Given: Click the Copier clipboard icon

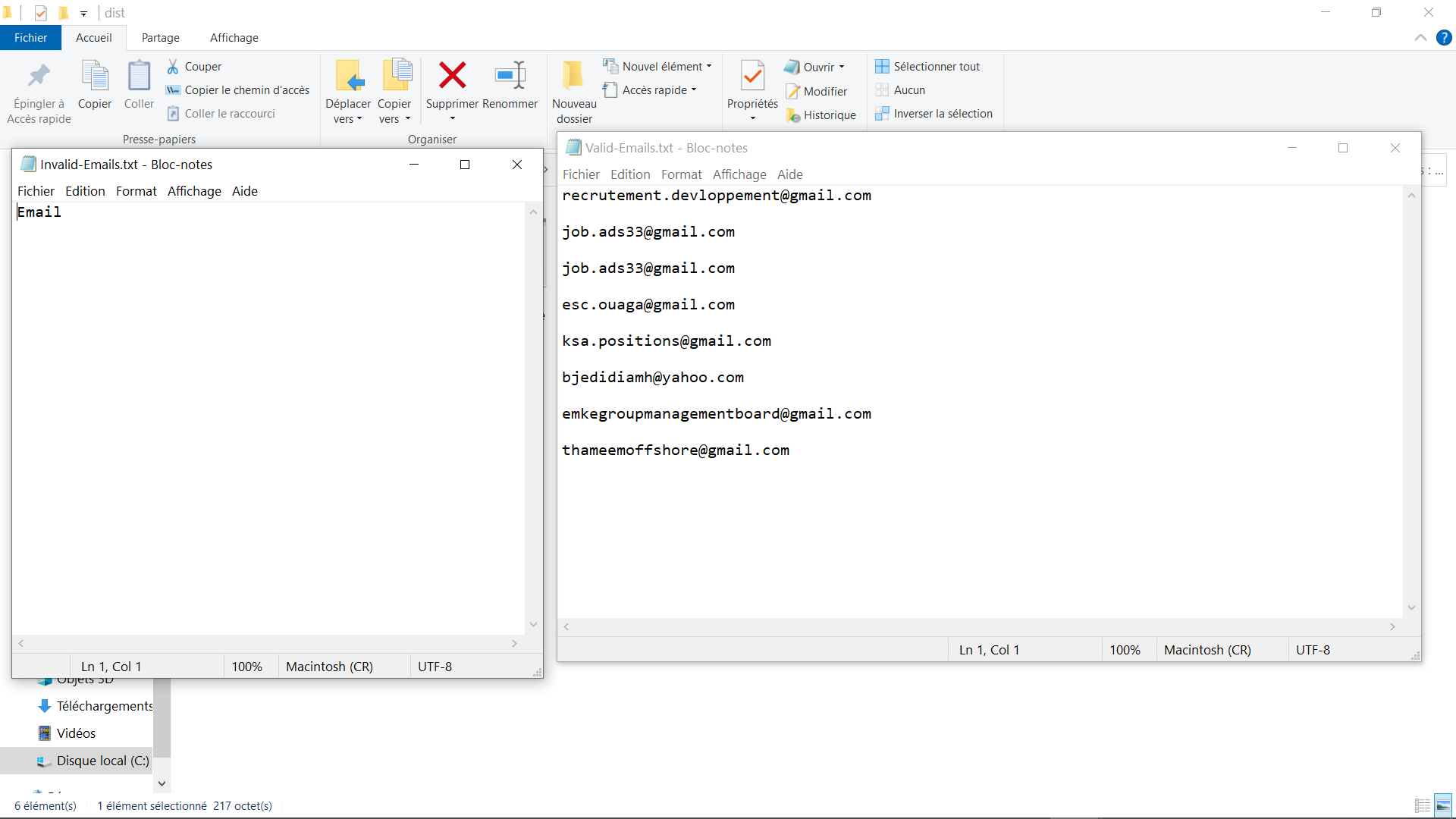Looking at the screenshot, I should [x=95, y=76].
